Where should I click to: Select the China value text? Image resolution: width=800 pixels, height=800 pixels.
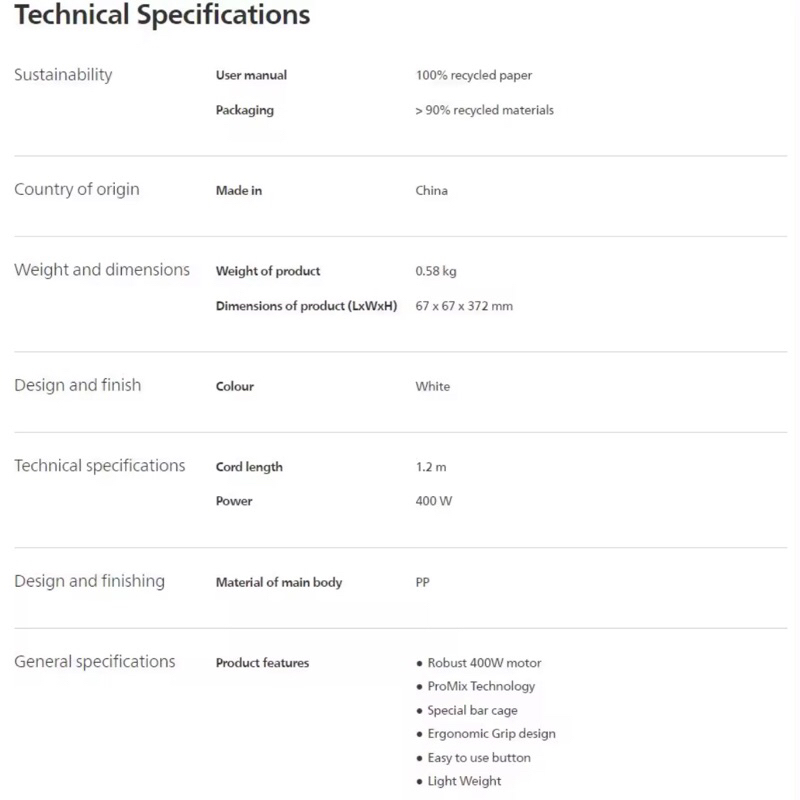pos(431,190)
